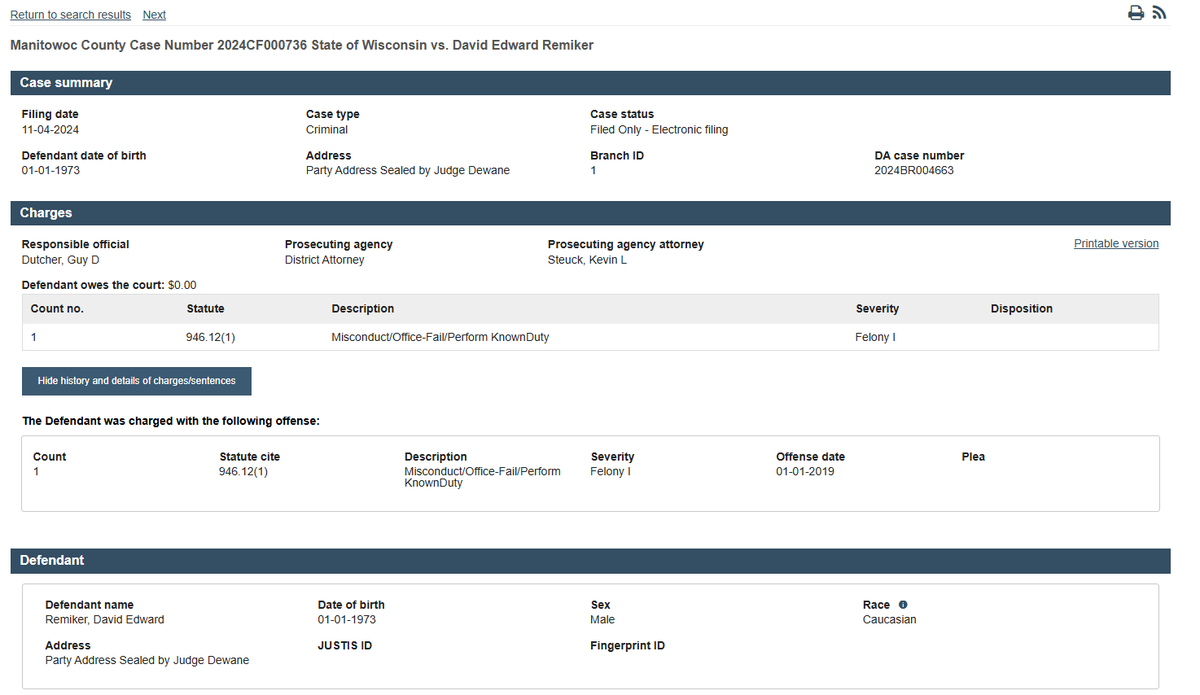
Task: Select case summary address sealed by Judge Dewane
Action: (x=408, y=171)
